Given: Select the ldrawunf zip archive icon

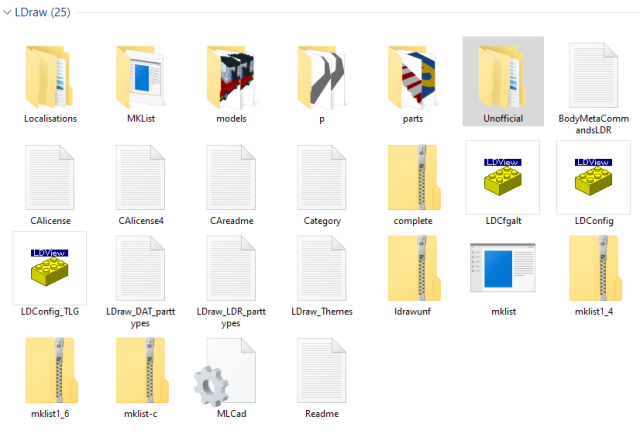Looking at the screenshot, I should [x=414, y=268].
